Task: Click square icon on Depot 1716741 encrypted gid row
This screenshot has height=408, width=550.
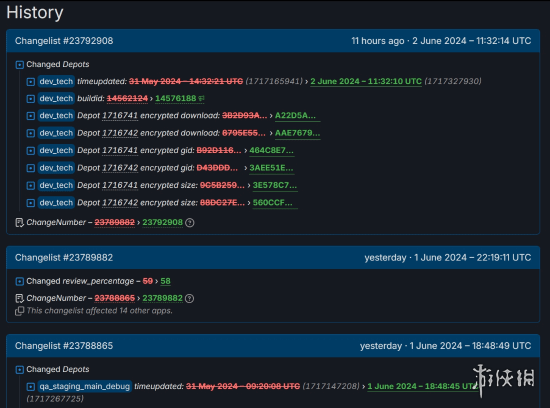Action: coord(31,151)
